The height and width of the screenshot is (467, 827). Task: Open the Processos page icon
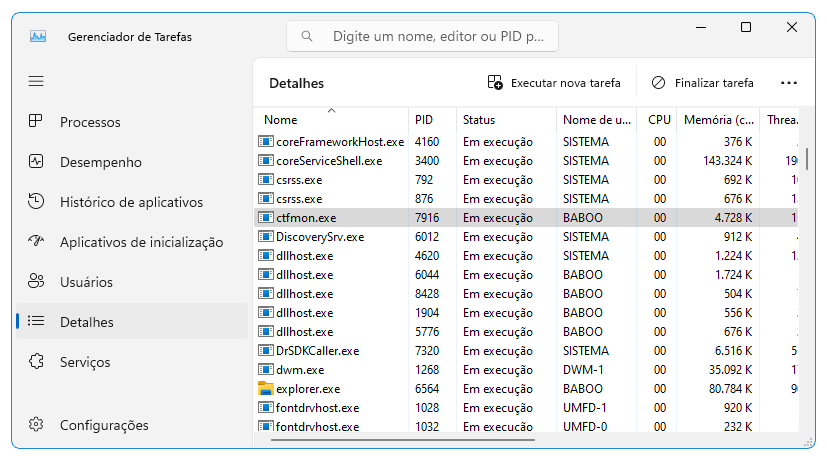(36, 121)
